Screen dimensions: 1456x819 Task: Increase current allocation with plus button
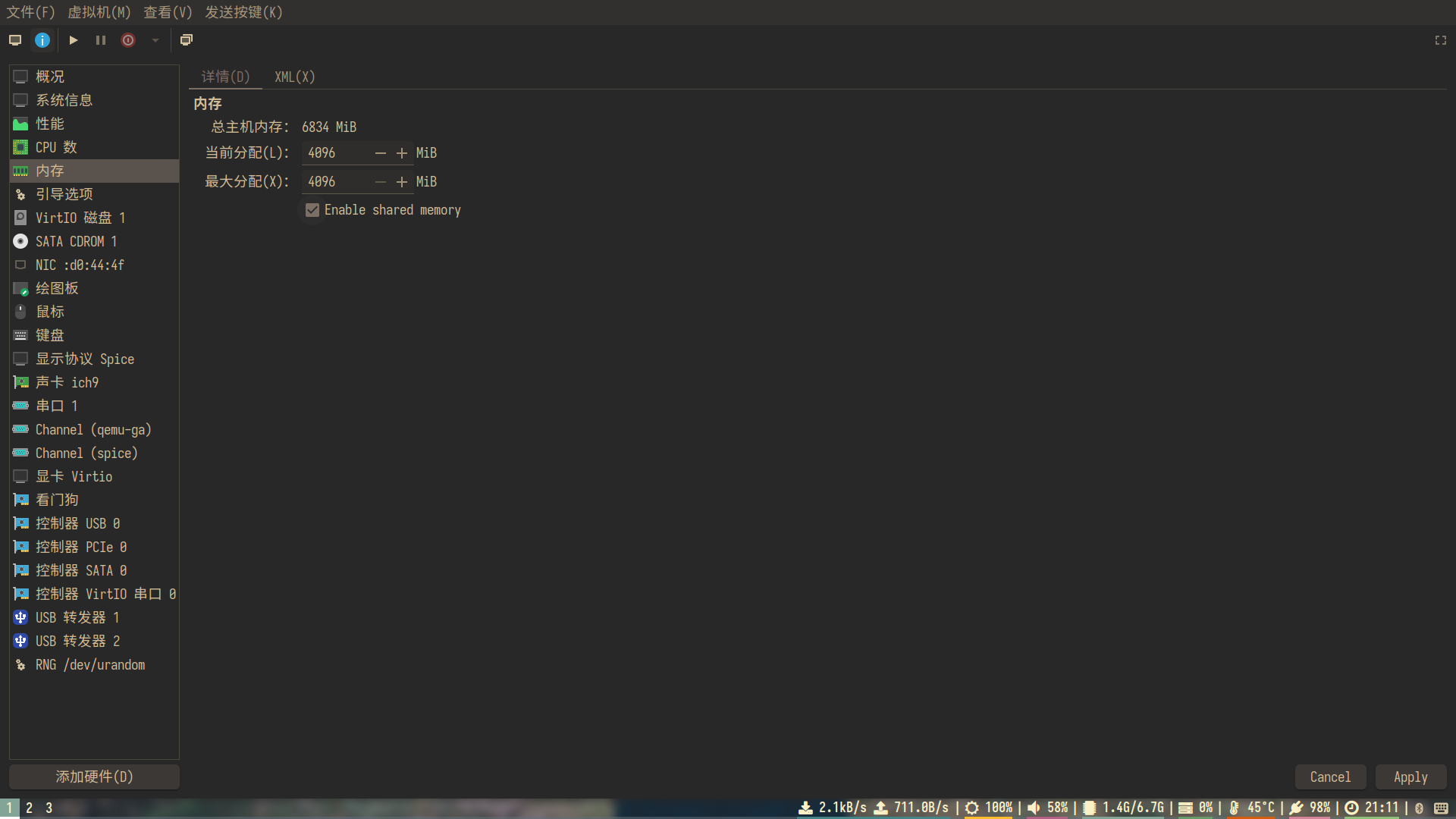402,153
